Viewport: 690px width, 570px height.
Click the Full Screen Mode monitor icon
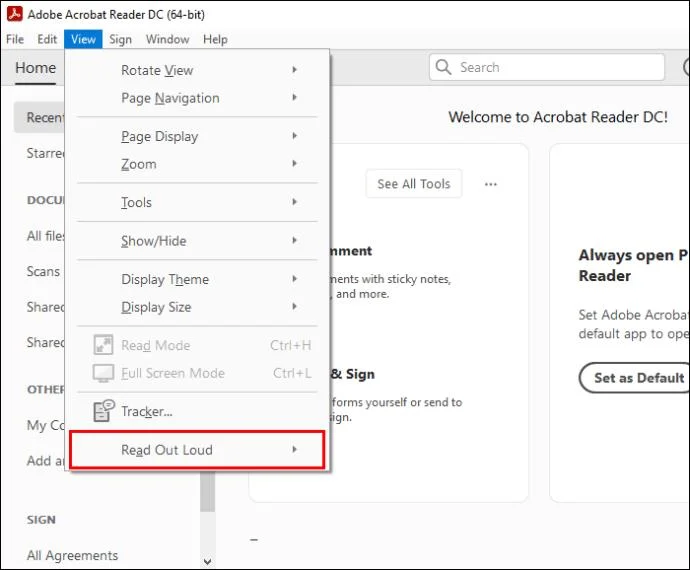[103, 373]
